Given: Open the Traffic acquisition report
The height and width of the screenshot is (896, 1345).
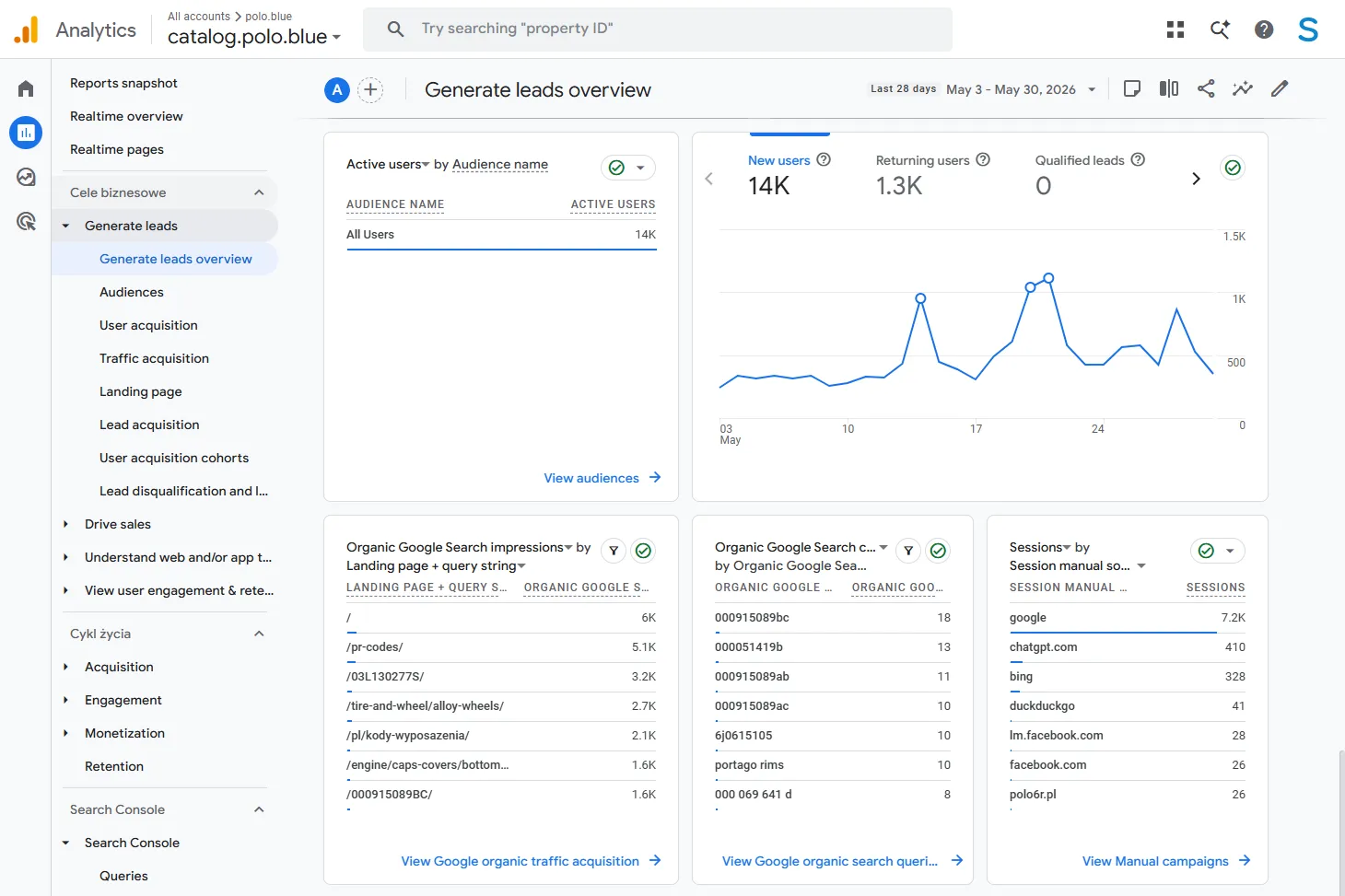Looking at the screenshot, I should pos(154,358).
